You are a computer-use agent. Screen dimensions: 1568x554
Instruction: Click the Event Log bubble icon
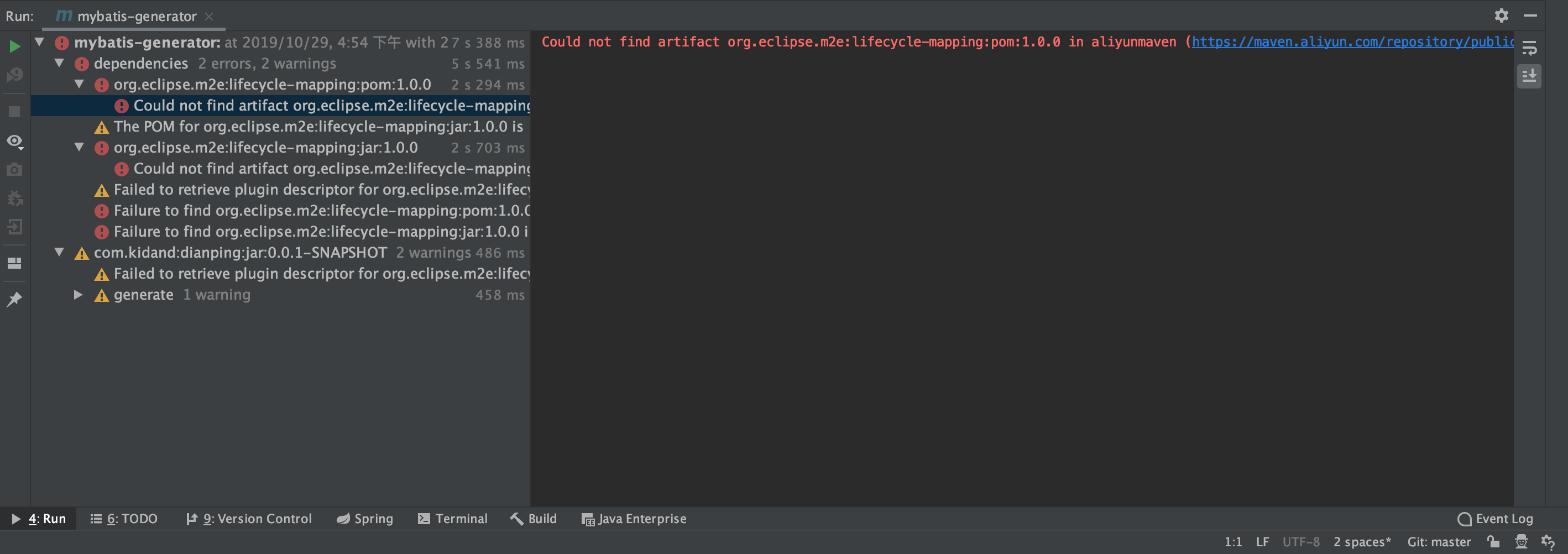(1465, 519)
